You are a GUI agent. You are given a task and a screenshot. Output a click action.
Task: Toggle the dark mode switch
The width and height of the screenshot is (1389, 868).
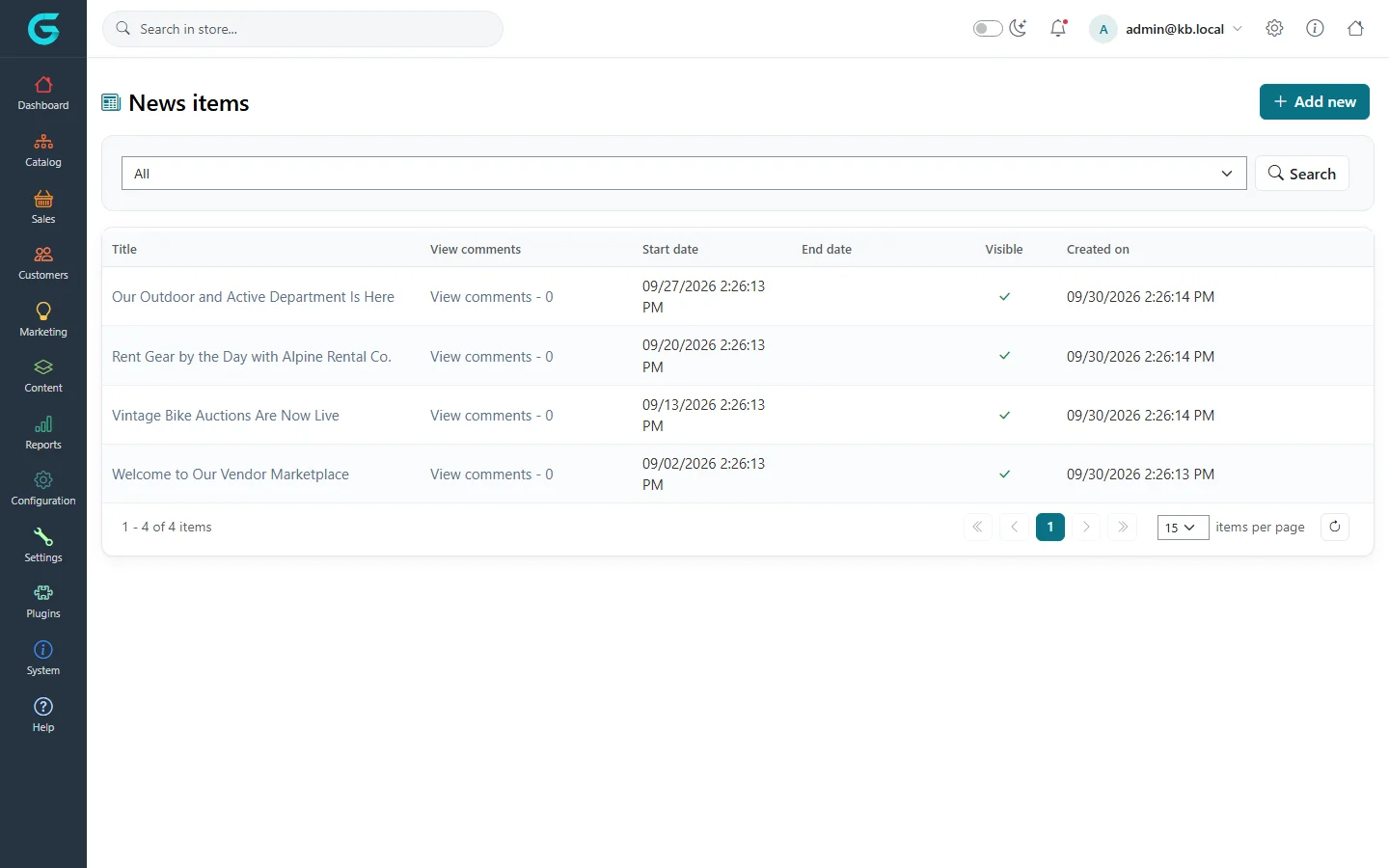tap(988, 29)
